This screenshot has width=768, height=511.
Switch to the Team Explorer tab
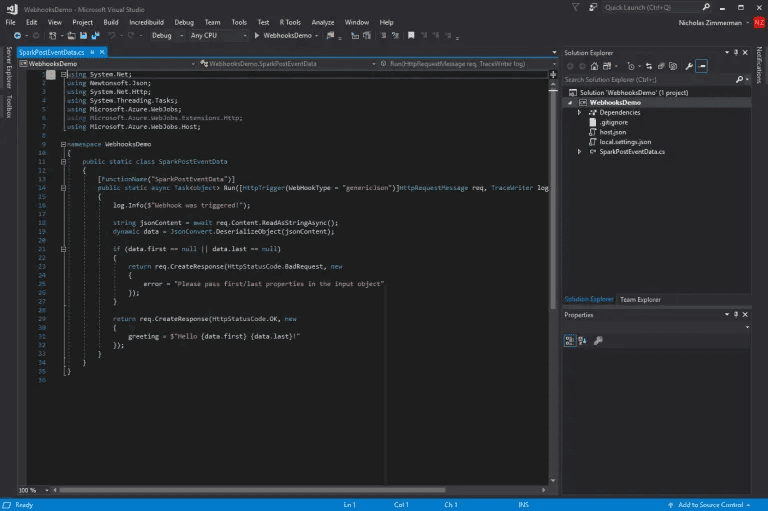click(x=640, y=299)
